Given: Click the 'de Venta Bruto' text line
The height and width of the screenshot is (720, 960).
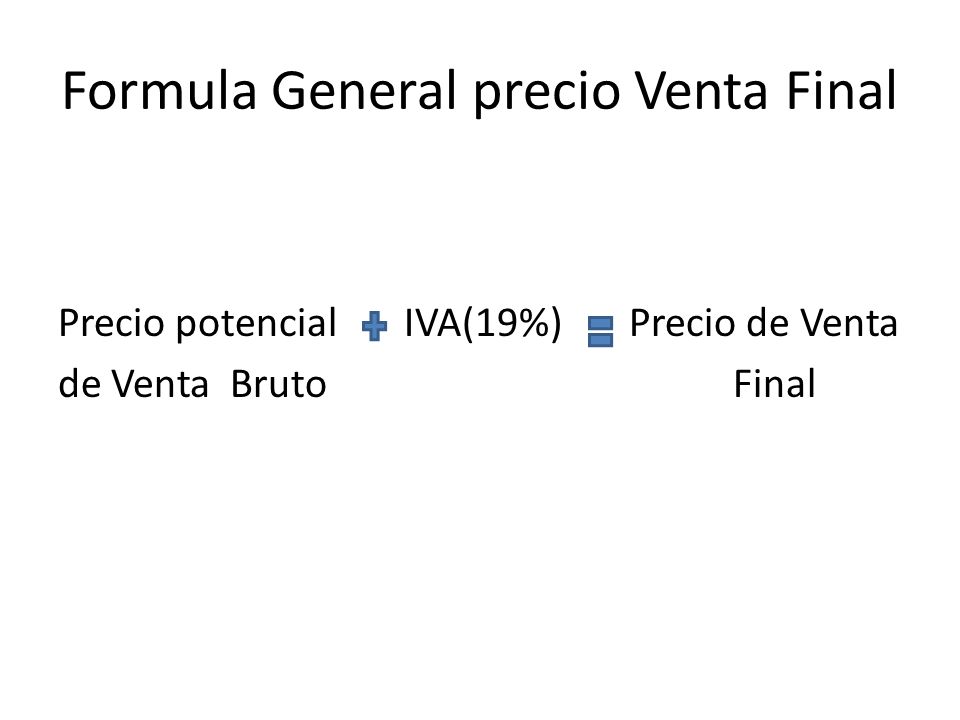Looking at the screenshot, I should 192,384.
